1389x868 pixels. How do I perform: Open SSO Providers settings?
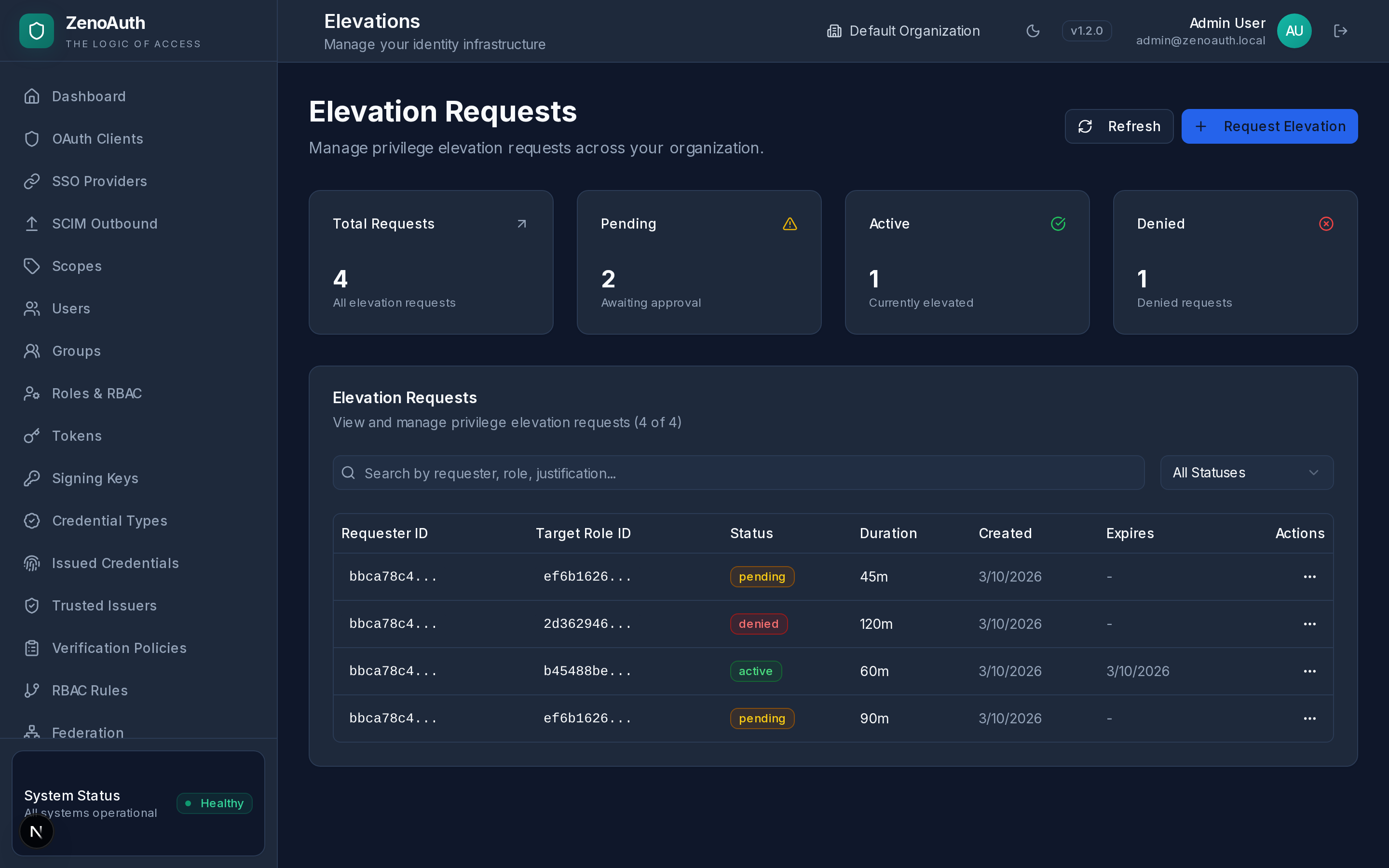(x=99, y=181)
